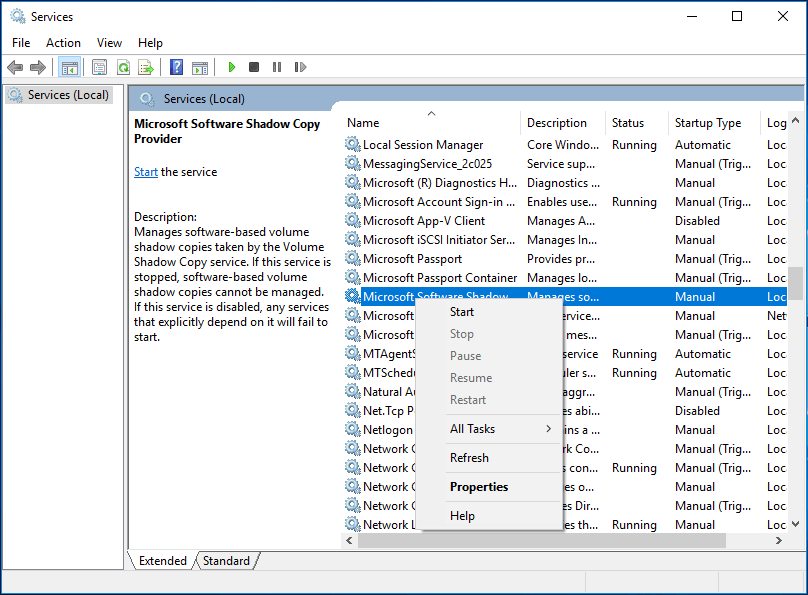Click Core Windo... description cell

563,145
